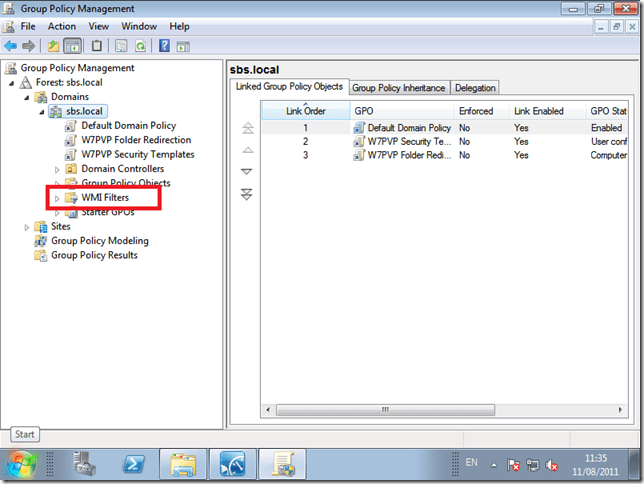Expand the Sites tree node
The width and height of the screenshot is (644, 484).
pyautogui.click(x=27, y=227)
